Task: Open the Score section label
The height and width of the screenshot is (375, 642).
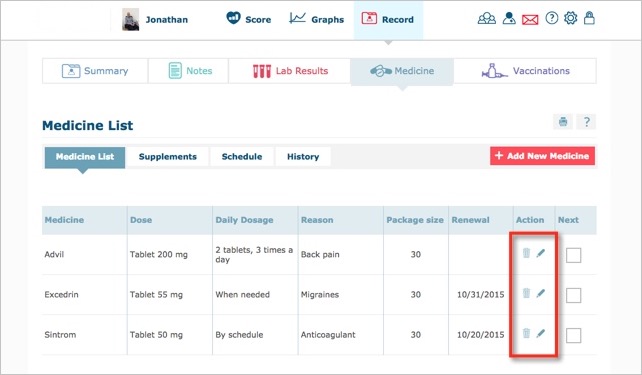Action: (x=258, y=19)
